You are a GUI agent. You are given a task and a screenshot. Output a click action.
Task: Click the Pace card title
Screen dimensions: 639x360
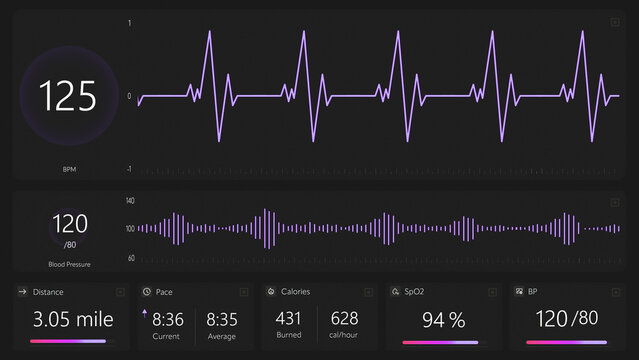coord(164,292)
